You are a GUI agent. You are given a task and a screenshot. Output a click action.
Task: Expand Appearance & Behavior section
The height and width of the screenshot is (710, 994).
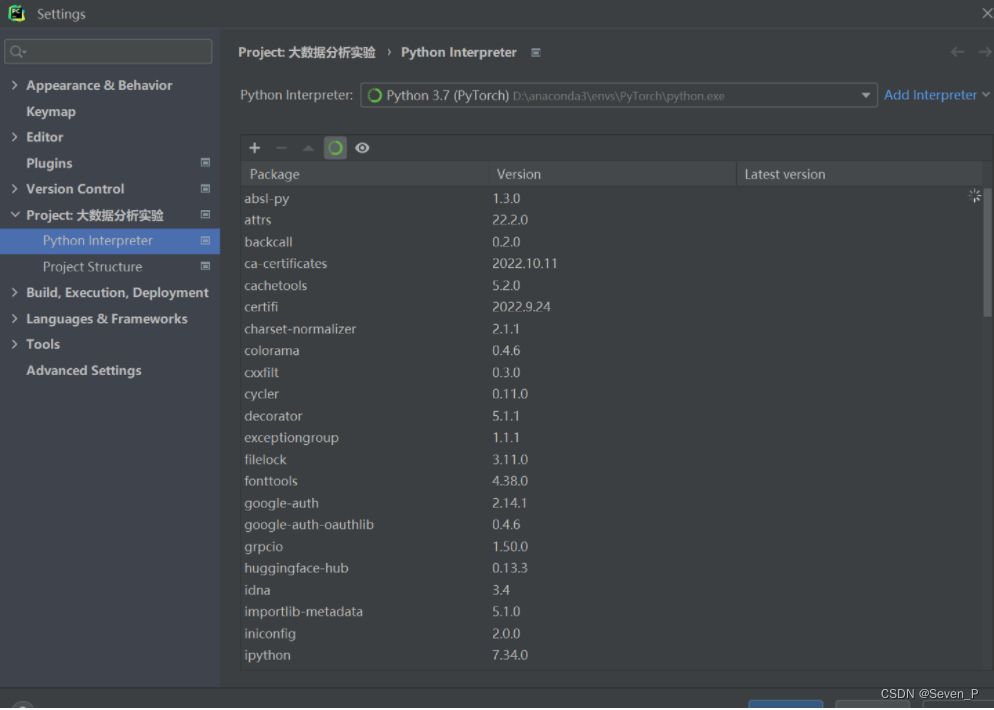pyautogui.click(x=15, y=85)
